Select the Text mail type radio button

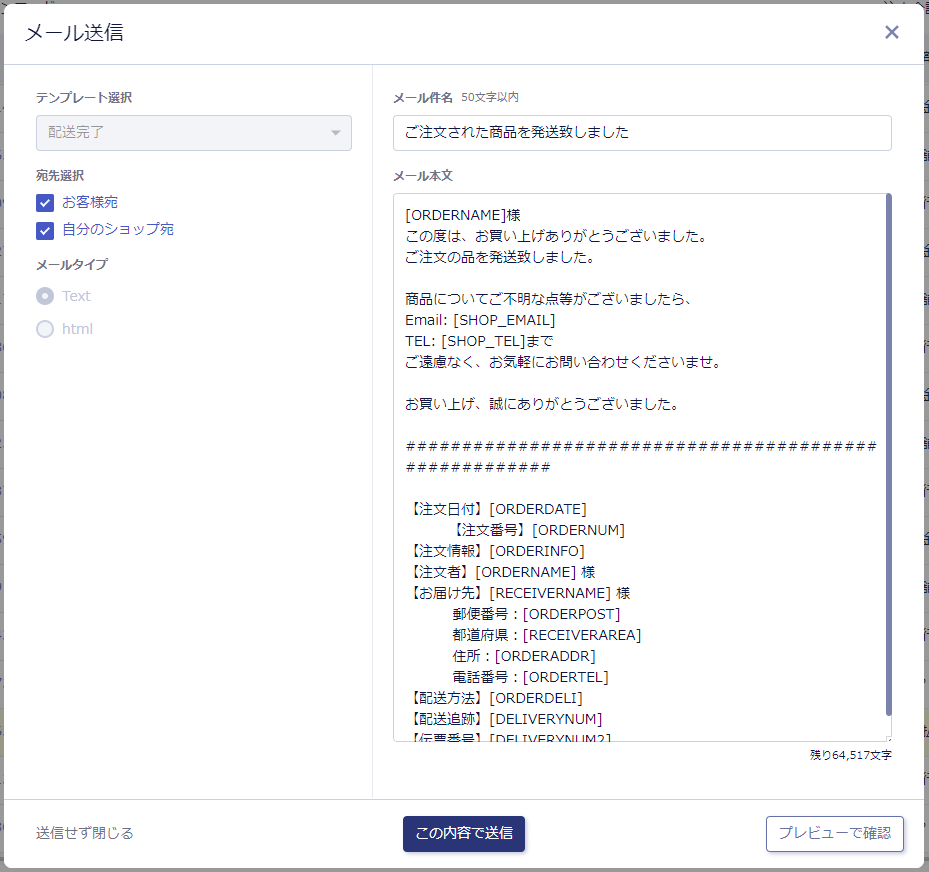click(45, 296)
